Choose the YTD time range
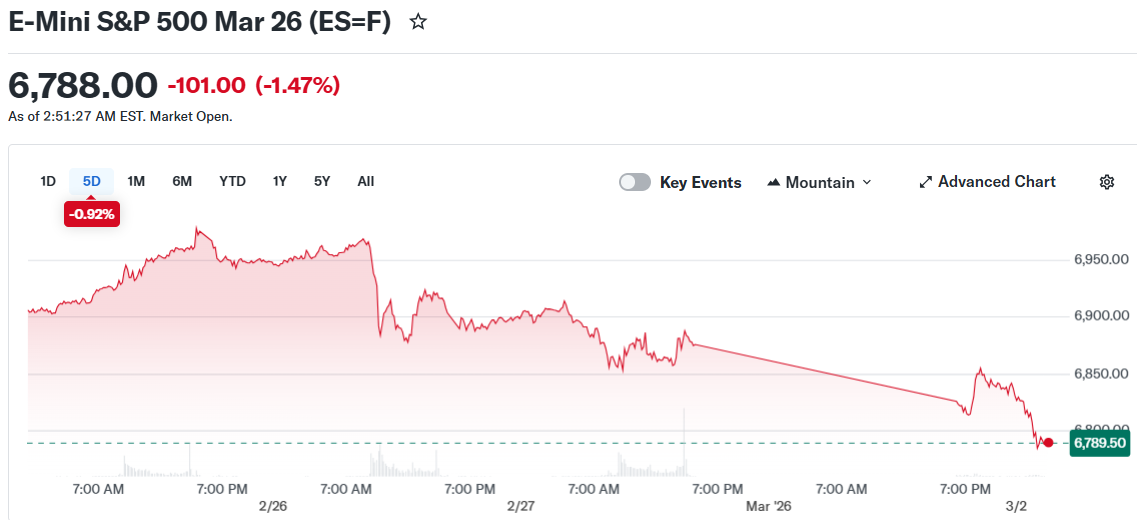1137x520 pixels. (x=233, y=181)
